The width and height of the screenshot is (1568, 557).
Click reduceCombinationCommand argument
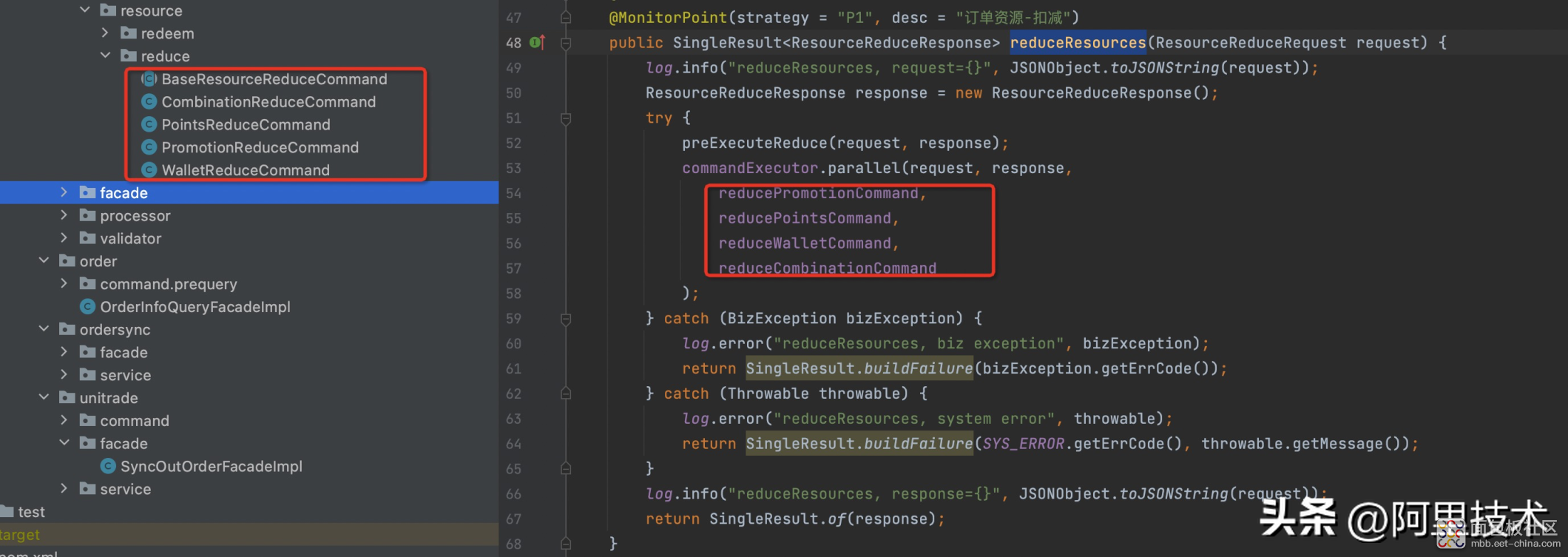point(828,268)
